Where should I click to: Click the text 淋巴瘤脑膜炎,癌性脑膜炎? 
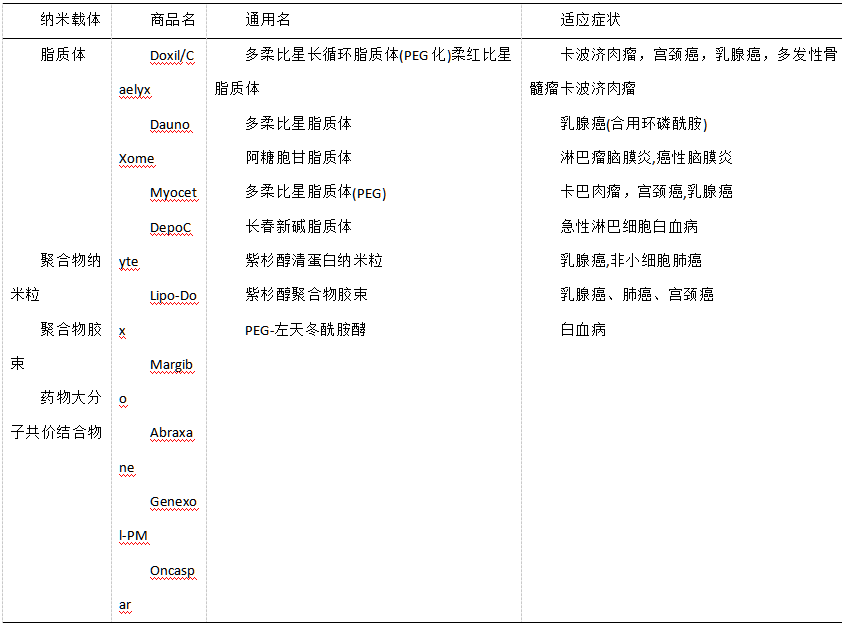647,158
